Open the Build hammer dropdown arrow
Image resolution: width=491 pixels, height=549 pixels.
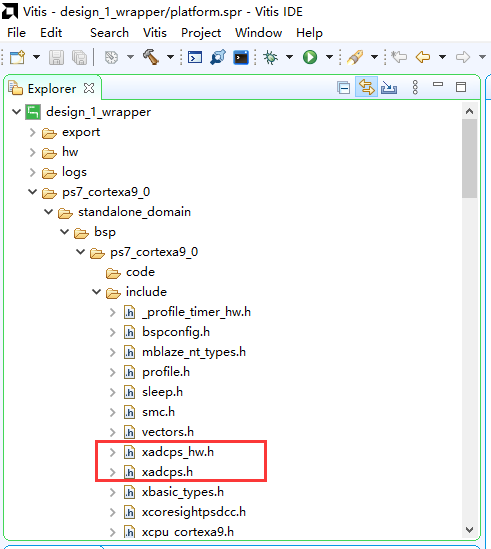coord(171,57)
